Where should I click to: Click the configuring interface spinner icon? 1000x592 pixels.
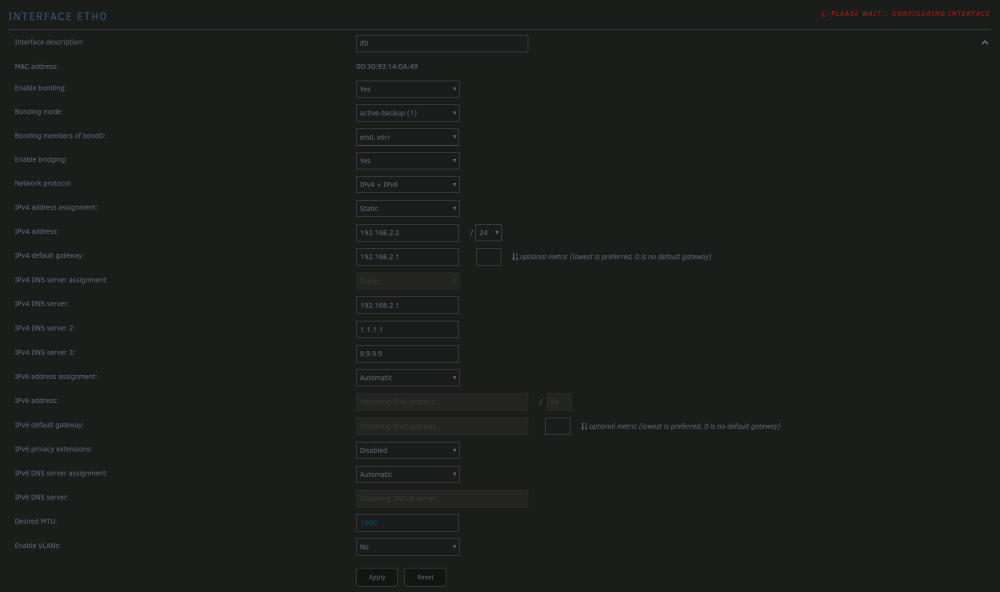[824, 13]
